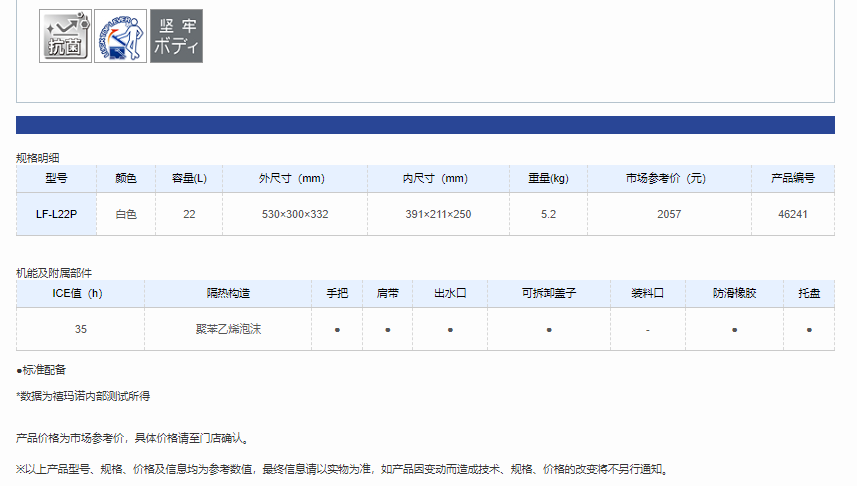Viewport: 857px width, 486px height.
Task: Click the product code 46241
Action: 793,214
